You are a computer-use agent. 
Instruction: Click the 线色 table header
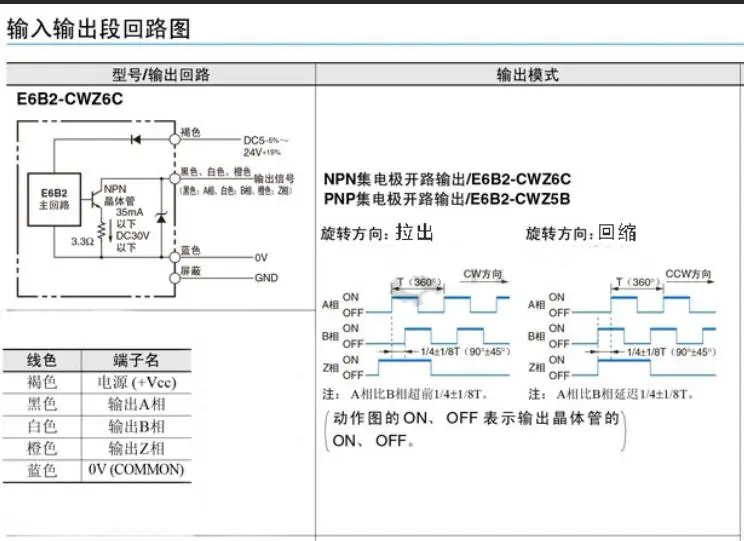tap(41, 360)
